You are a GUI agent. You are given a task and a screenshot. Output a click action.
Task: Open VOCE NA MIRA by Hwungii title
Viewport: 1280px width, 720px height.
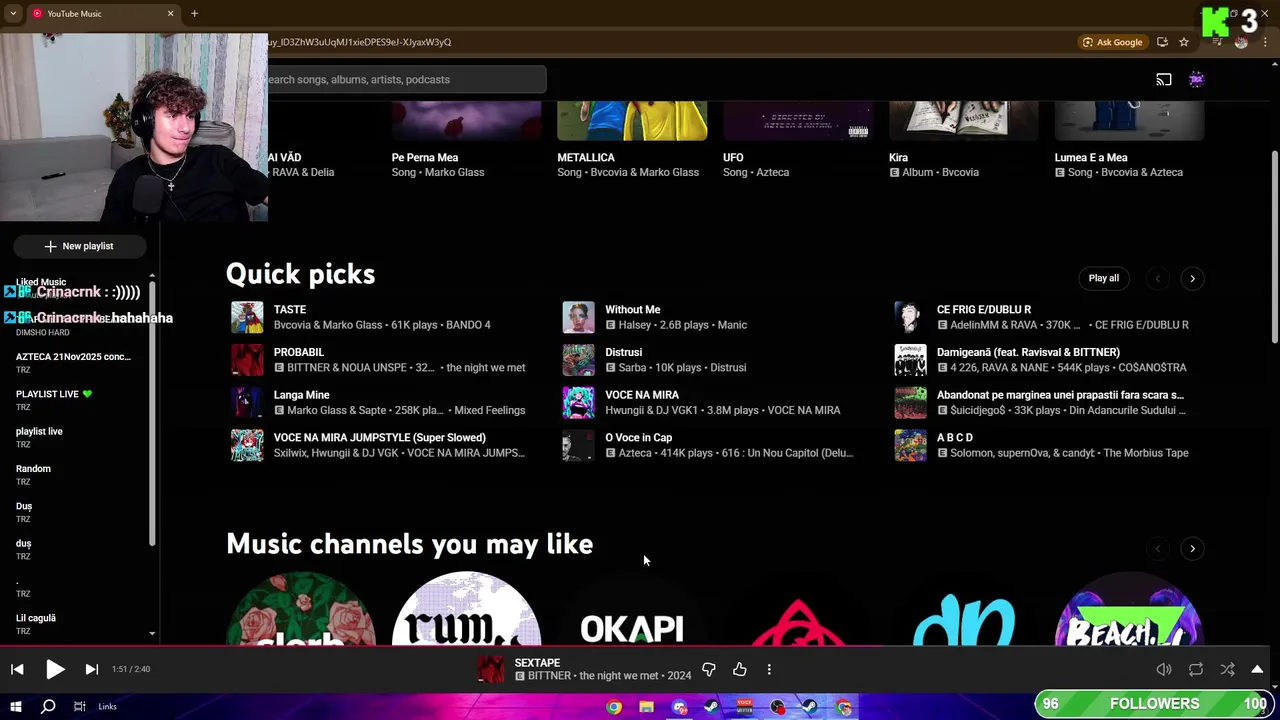642,395
